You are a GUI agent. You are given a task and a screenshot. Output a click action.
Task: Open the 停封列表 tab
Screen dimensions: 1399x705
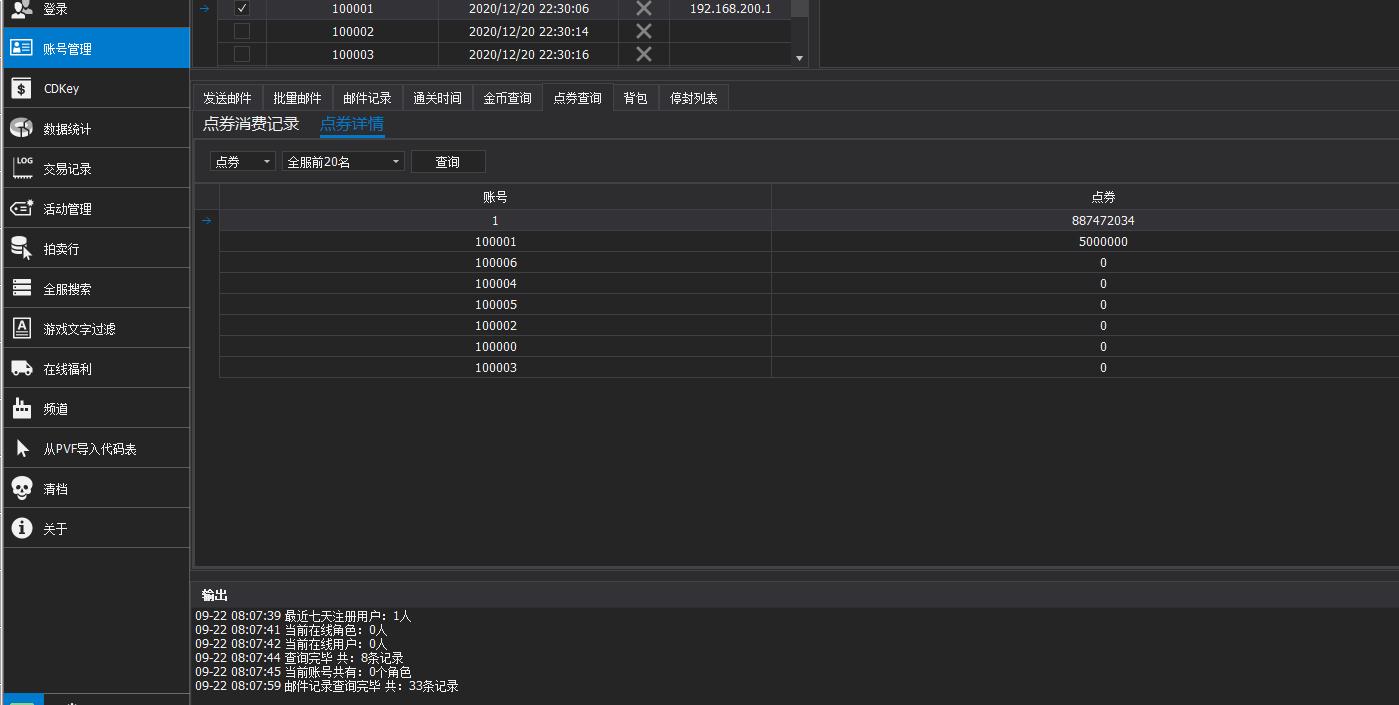[693, 98]
